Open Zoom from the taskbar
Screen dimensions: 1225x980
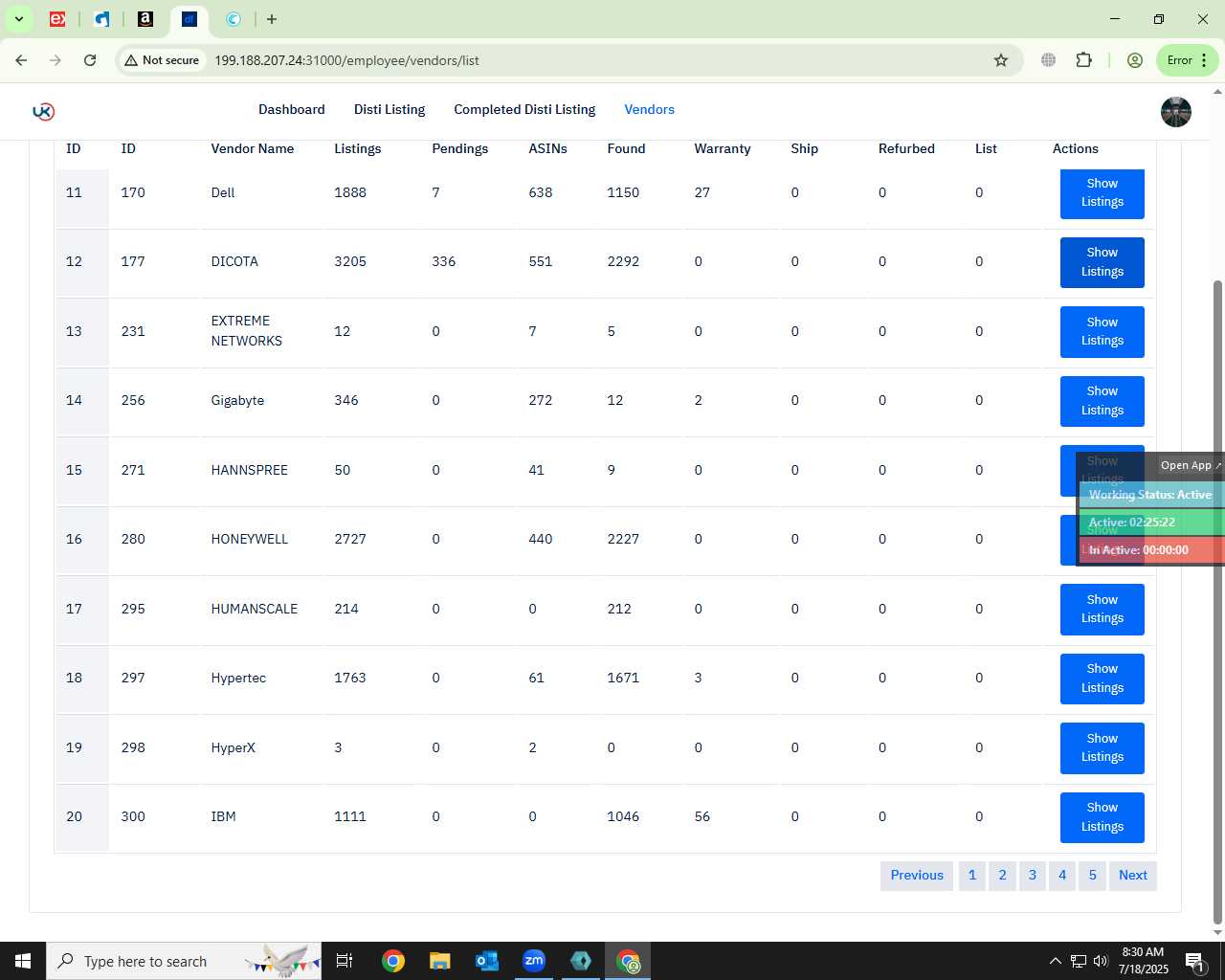point(534,961)
